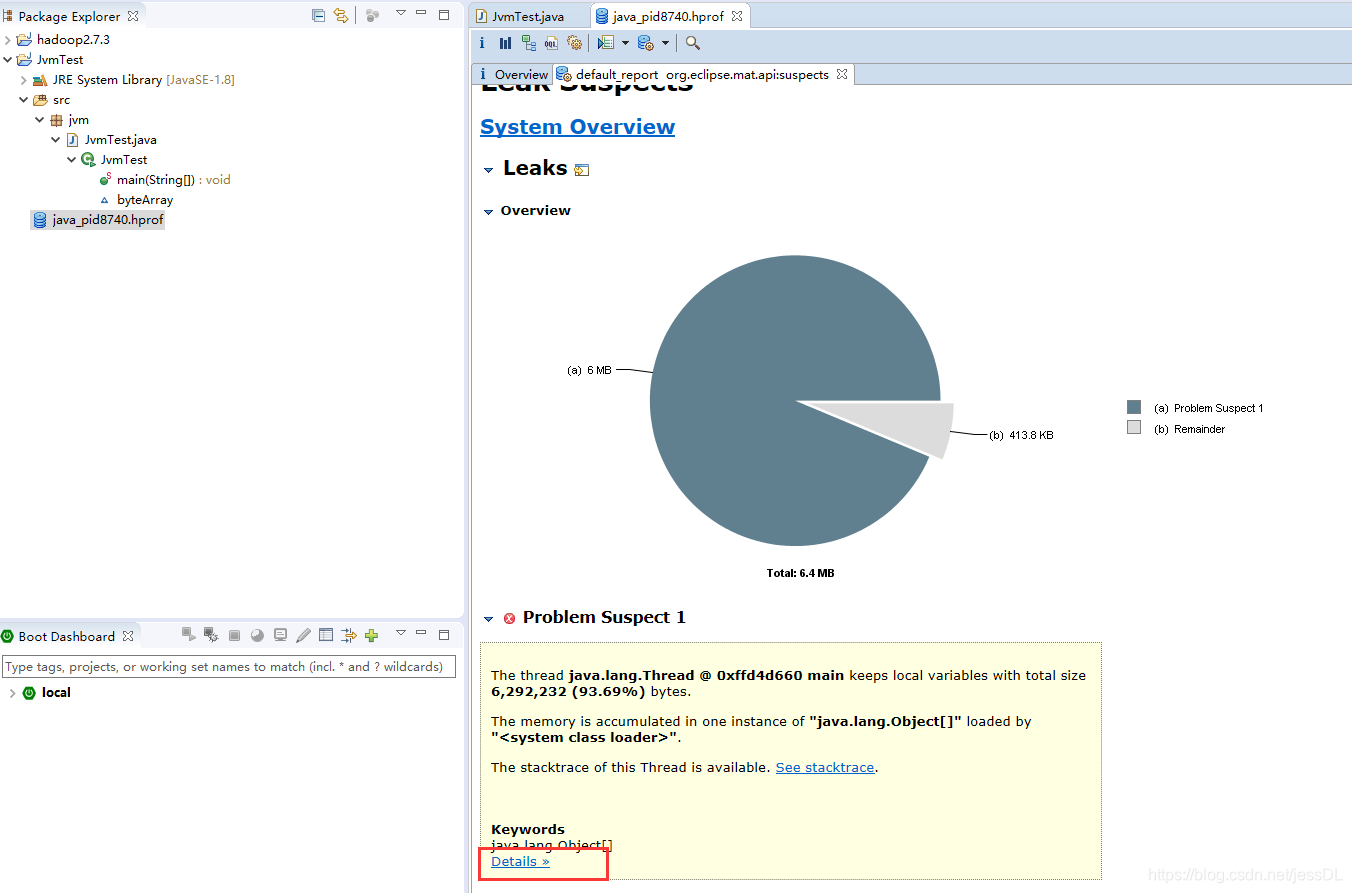Collapse the Problem Suspect 1 section
1352x893 pixels.
pyautogui.click(x=488, y=618)
